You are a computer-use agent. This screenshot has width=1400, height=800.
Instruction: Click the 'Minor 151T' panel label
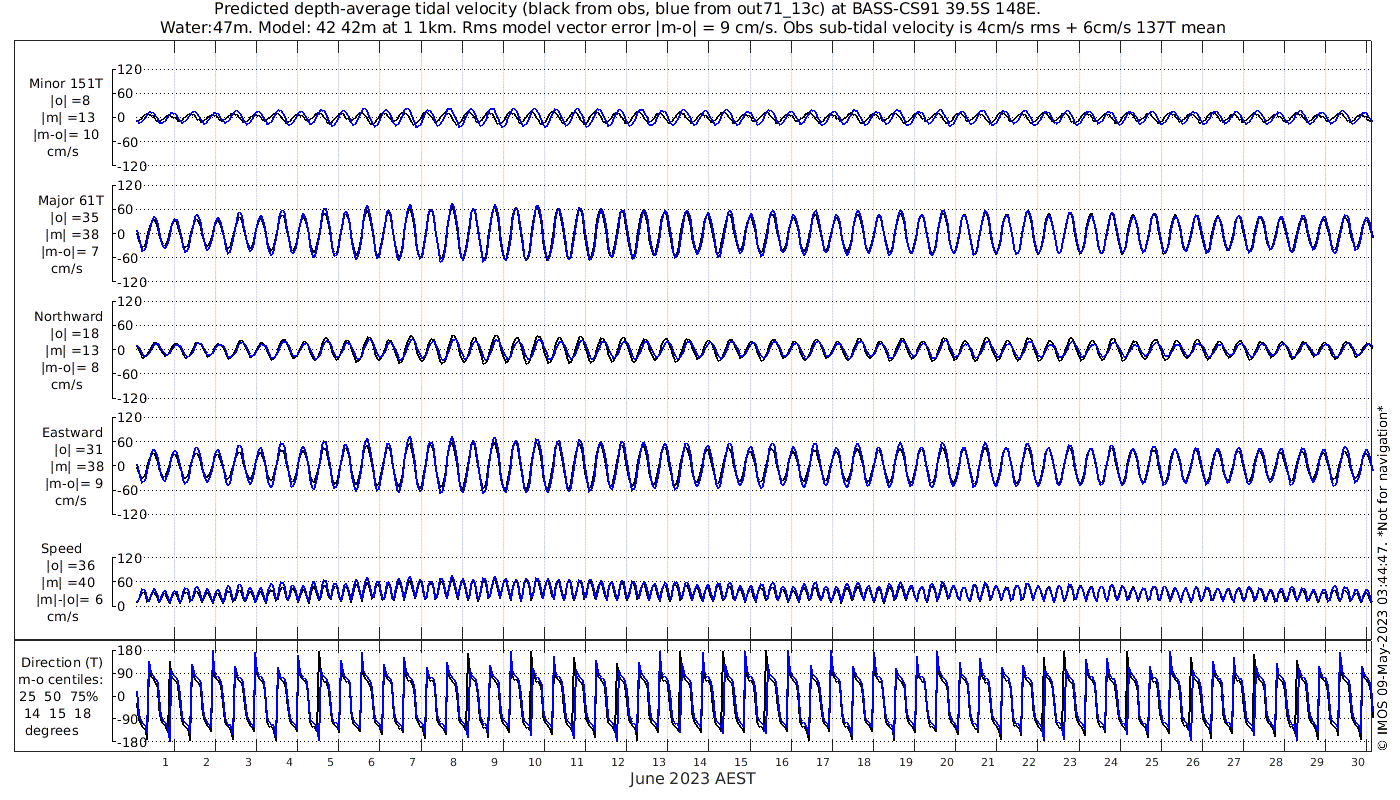66,84
